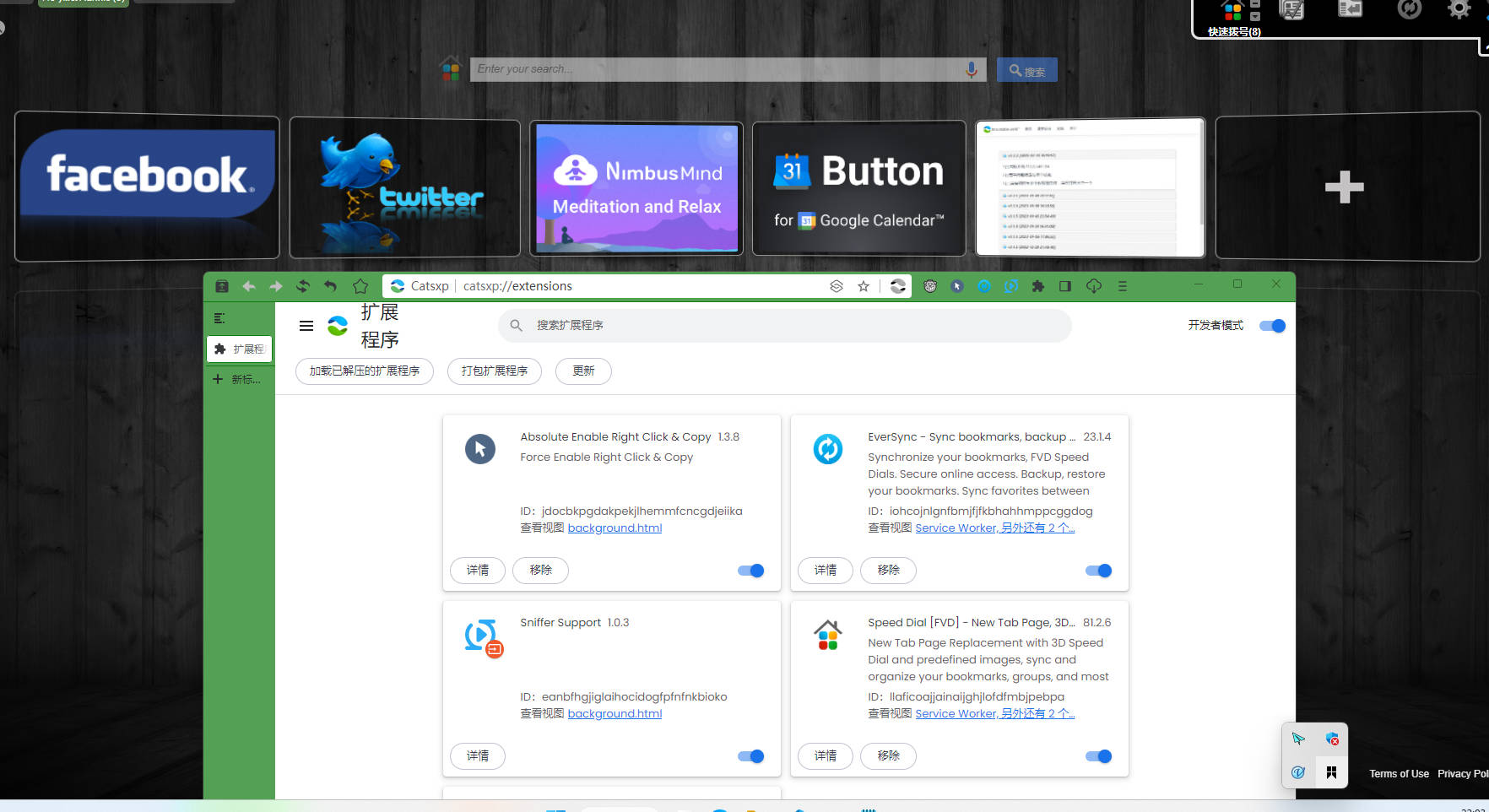Open details for Absolute Enable Right Click
The height and width of the screenshot is (812, 1489).
click(478, 571)
